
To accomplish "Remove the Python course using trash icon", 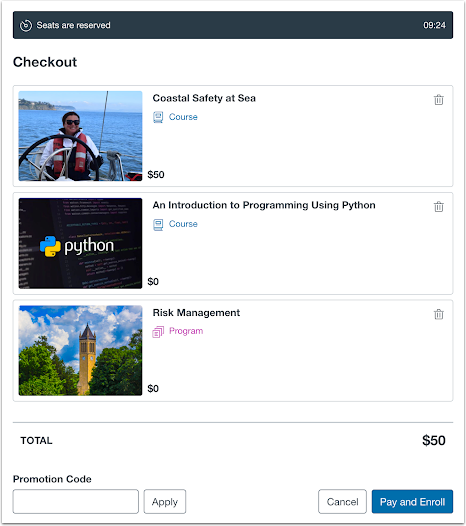I will coord(438,207).
